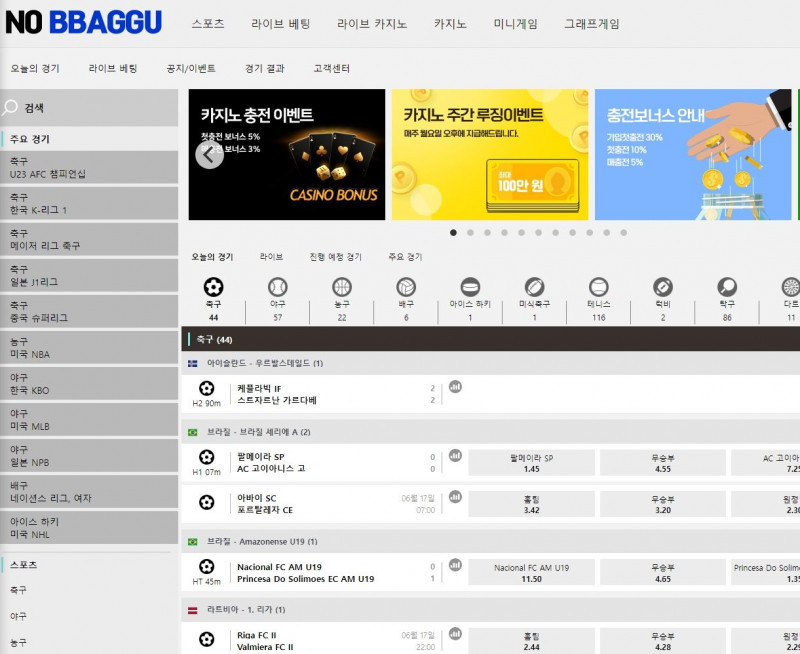
Task: Switch to the 진행 예정 경기 tab
Action: [335, 257]
